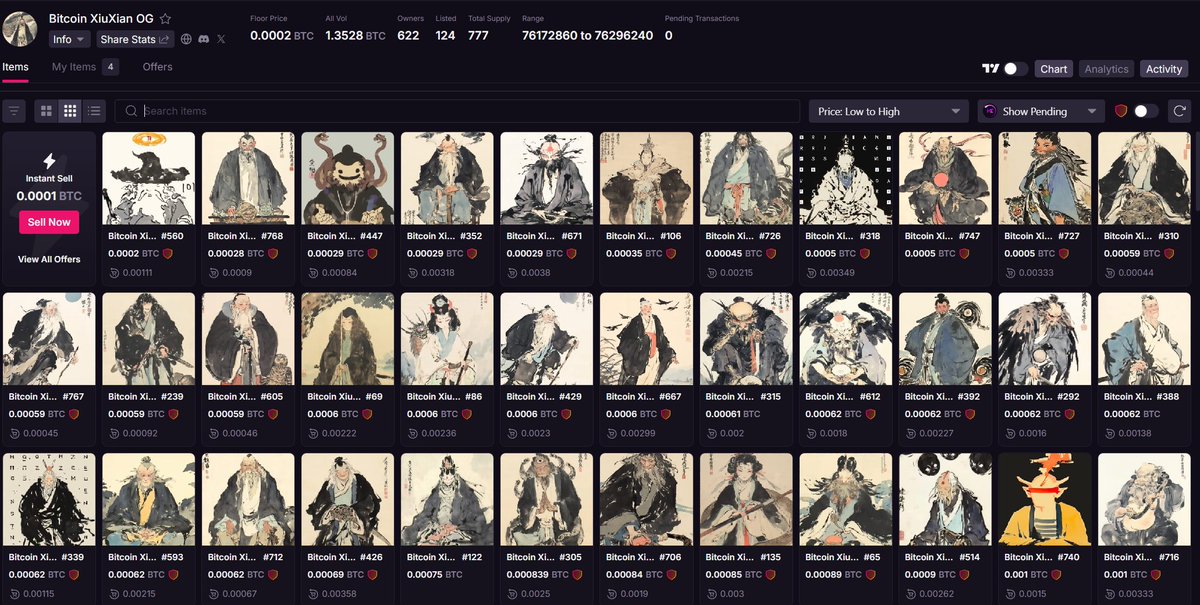Switch to the Offers tab
The width and height of the screenshot is (1200, 605).
157,67
